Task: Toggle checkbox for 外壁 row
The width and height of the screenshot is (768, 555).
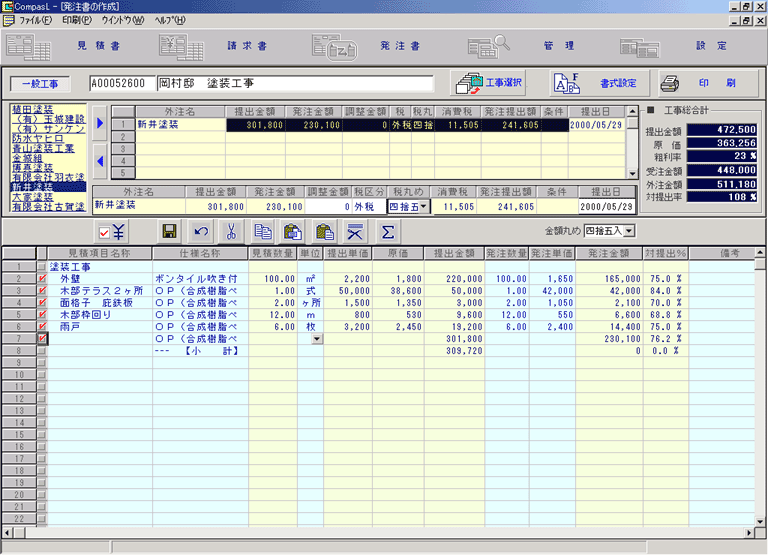Action: click(42, 278)
